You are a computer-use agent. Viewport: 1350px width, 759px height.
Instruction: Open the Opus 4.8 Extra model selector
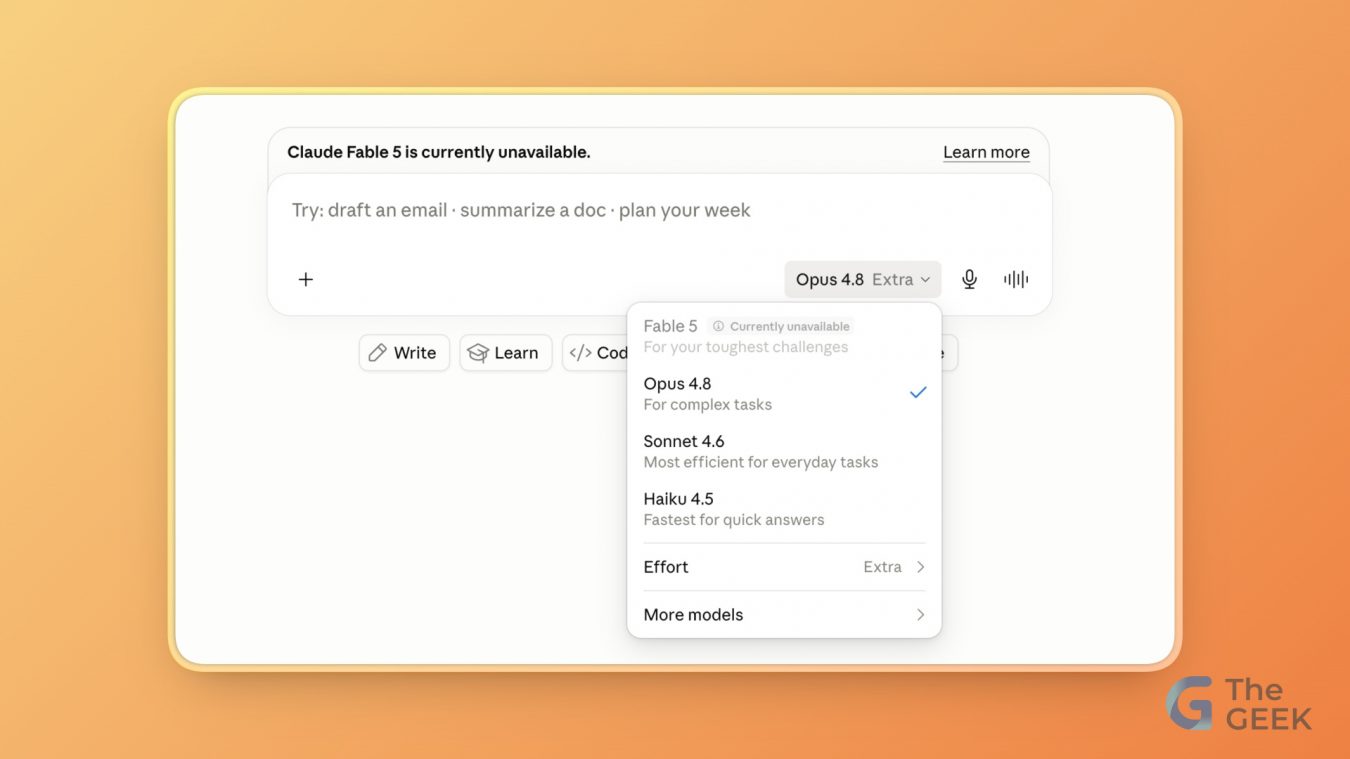coord(863,280)
